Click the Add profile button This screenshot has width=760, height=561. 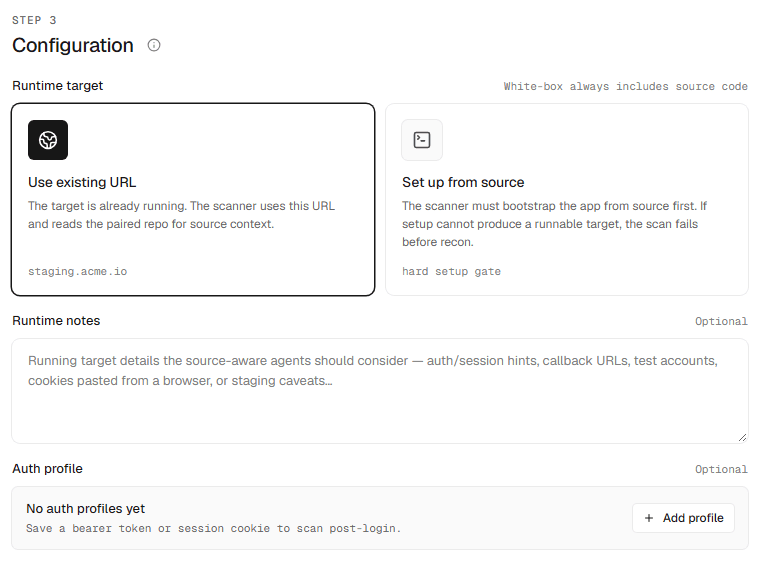point(683,518)
